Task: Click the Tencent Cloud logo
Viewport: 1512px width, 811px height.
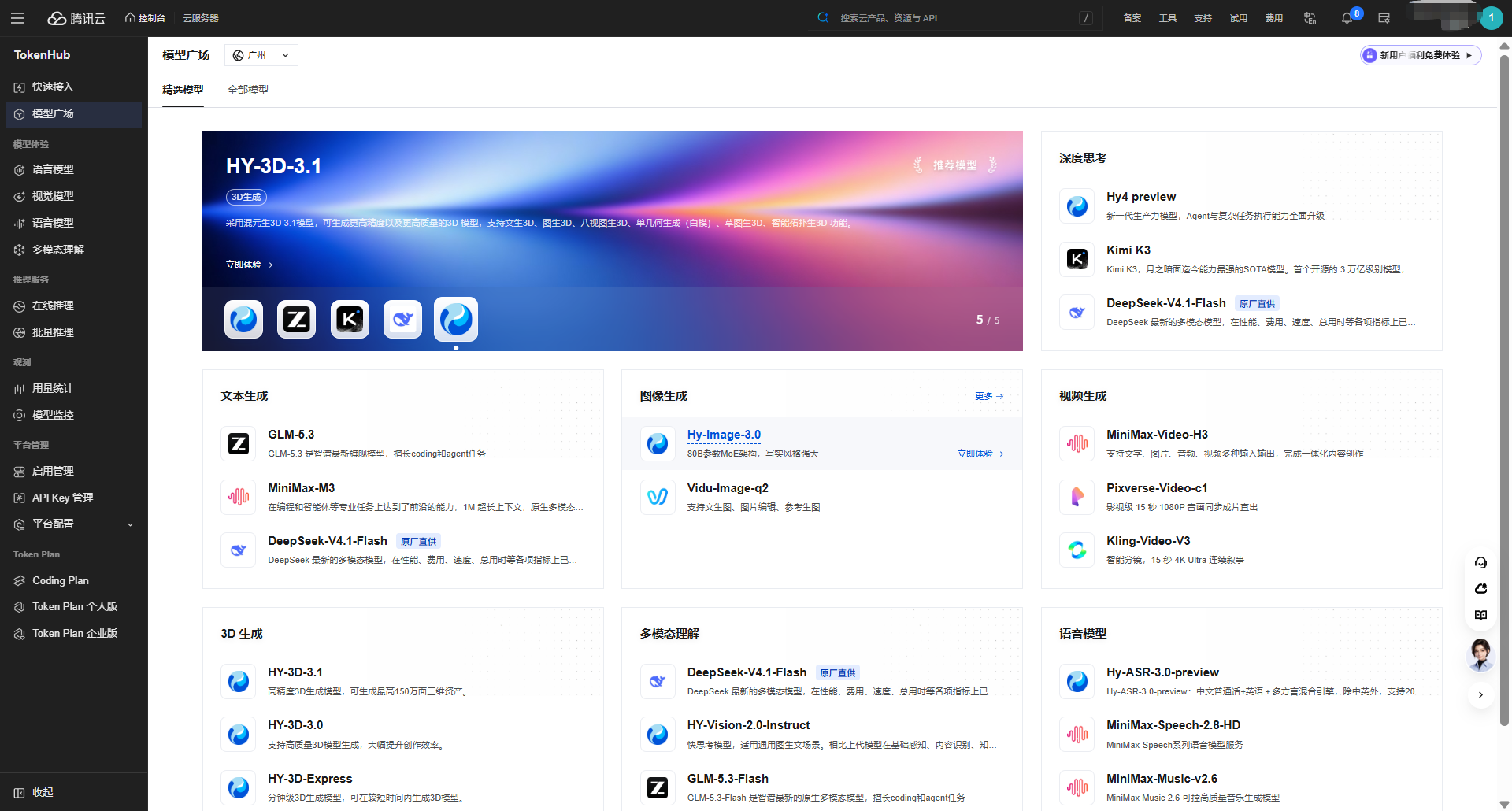Action: tap(76, 18)
